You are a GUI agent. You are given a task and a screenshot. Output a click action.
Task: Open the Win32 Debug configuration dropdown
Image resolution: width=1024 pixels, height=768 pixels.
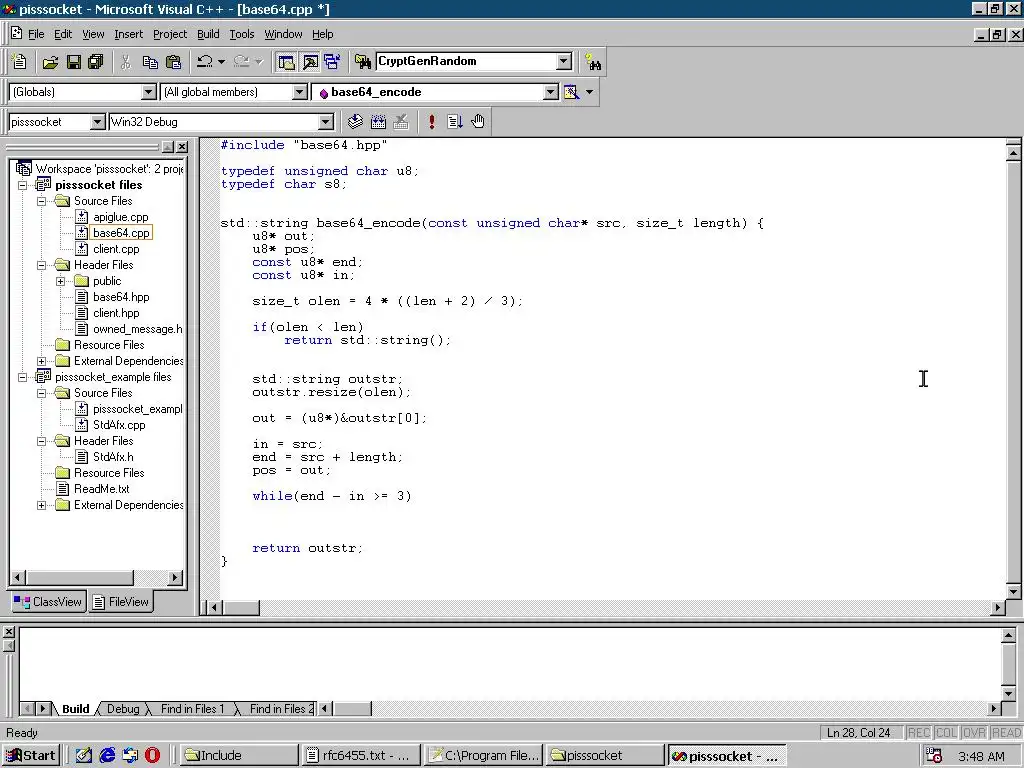coord(326,122)
